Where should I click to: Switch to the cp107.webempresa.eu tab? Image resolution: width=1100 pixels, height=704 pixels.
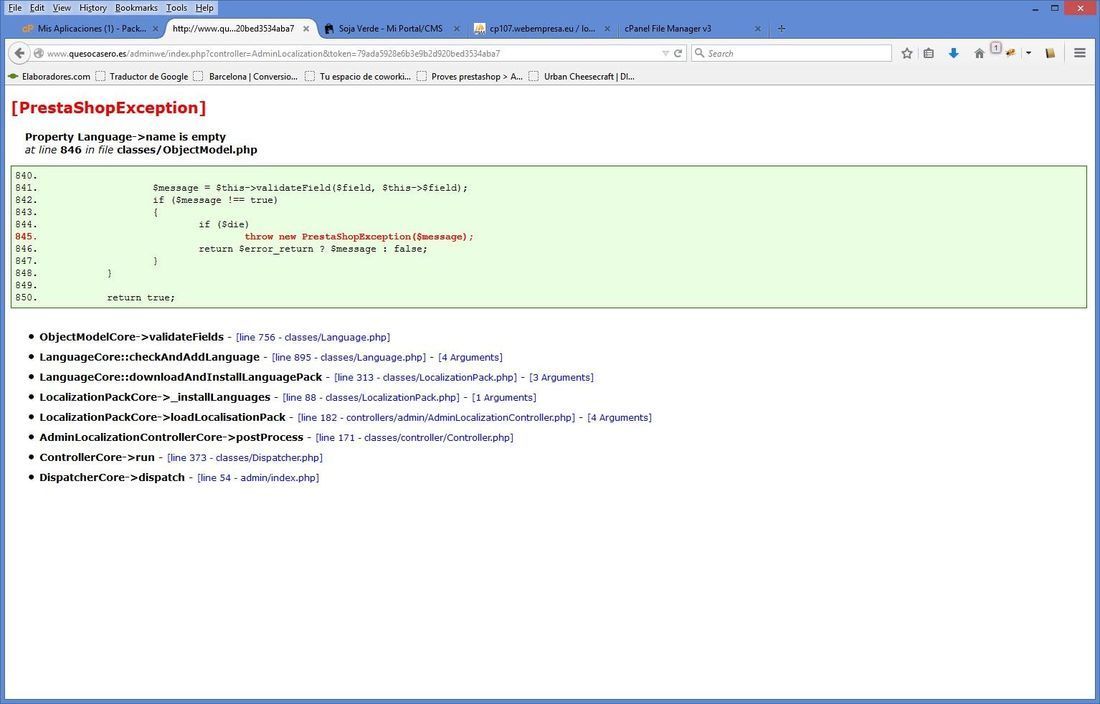tap(542, 29)
